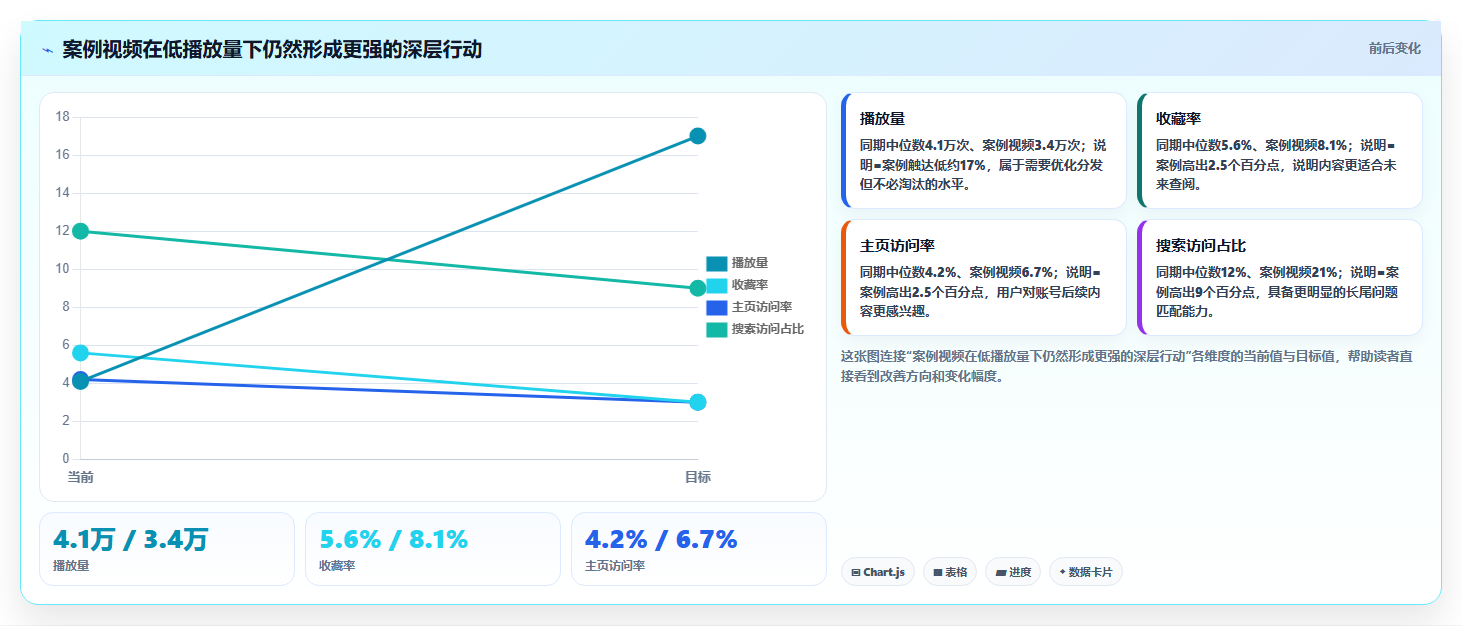
Task: Click the lightning icon beside the title
Action: pyautogui.click(x=47, y=50)
